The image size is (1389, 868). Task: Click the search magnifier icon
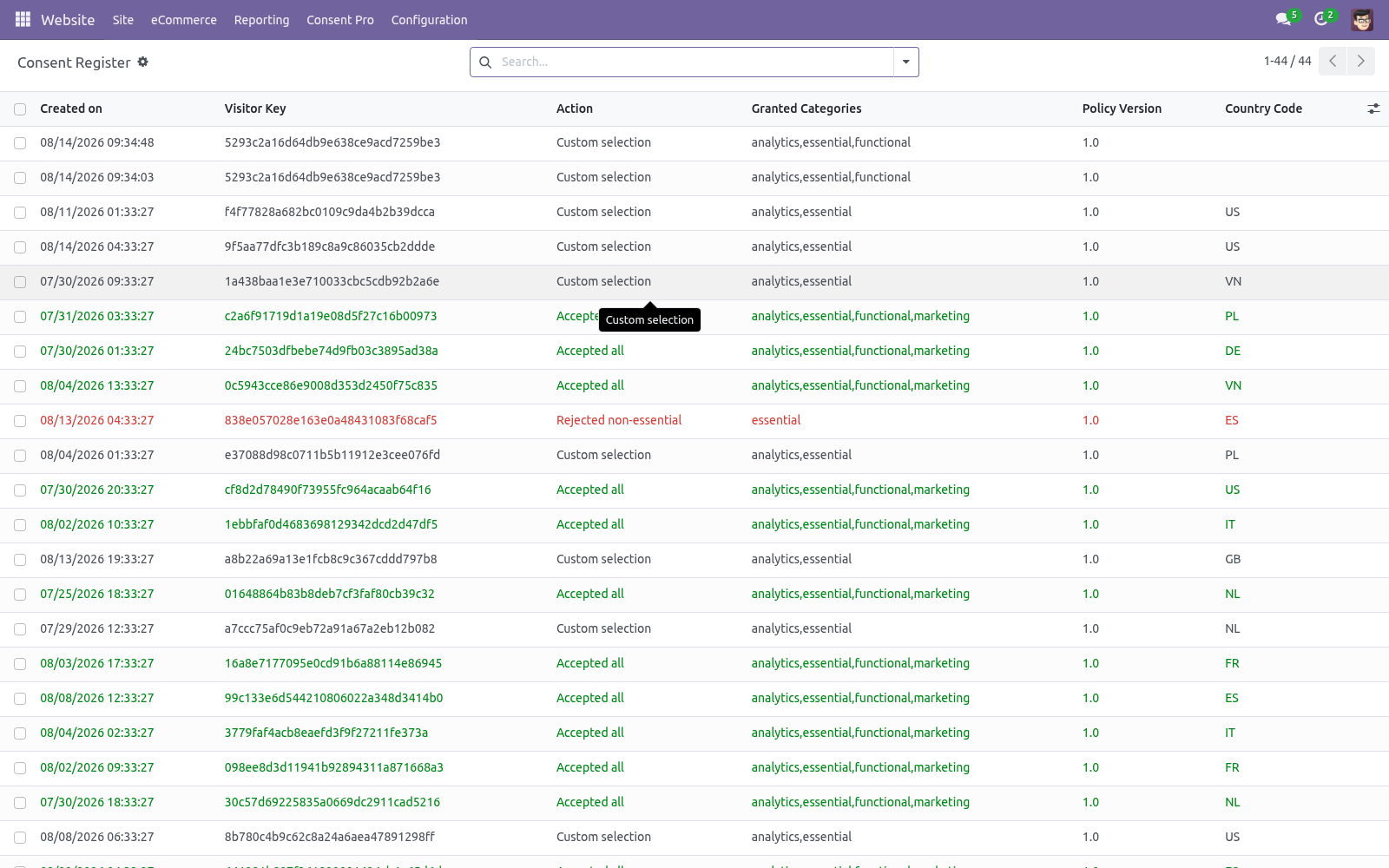point(485,62)
